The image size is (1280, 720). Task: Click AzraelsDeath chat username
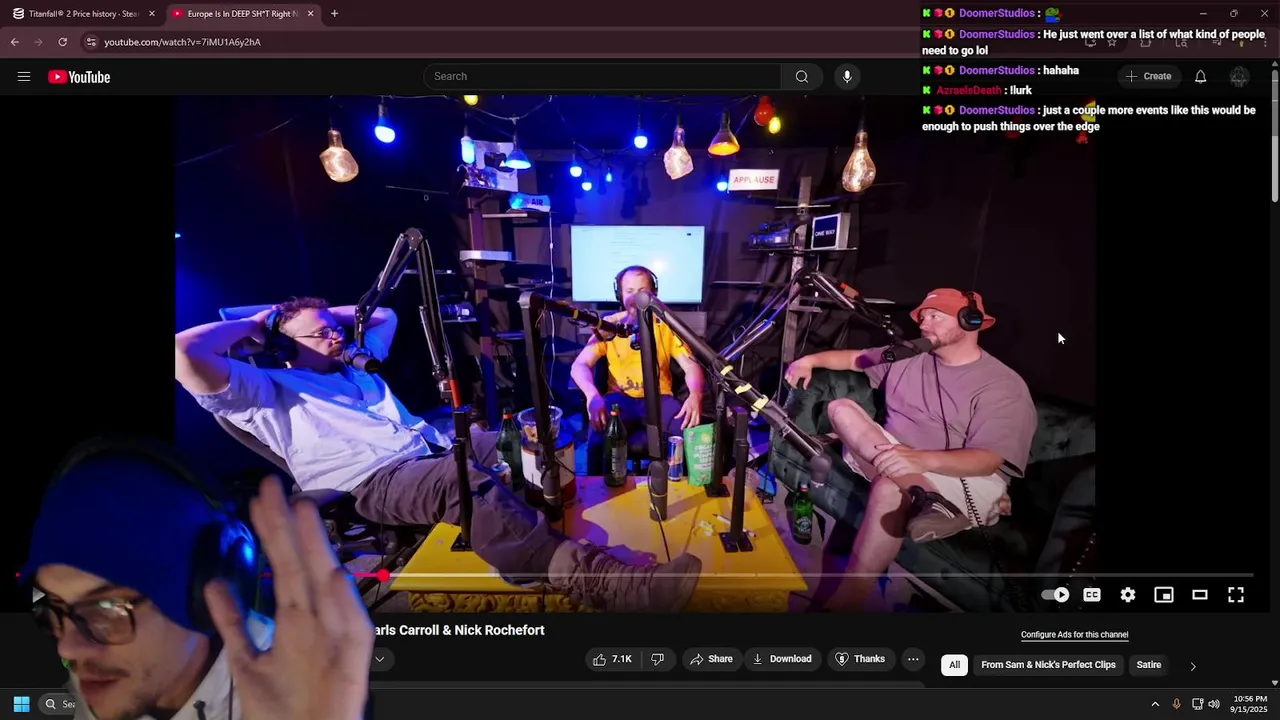pos(968,91)
